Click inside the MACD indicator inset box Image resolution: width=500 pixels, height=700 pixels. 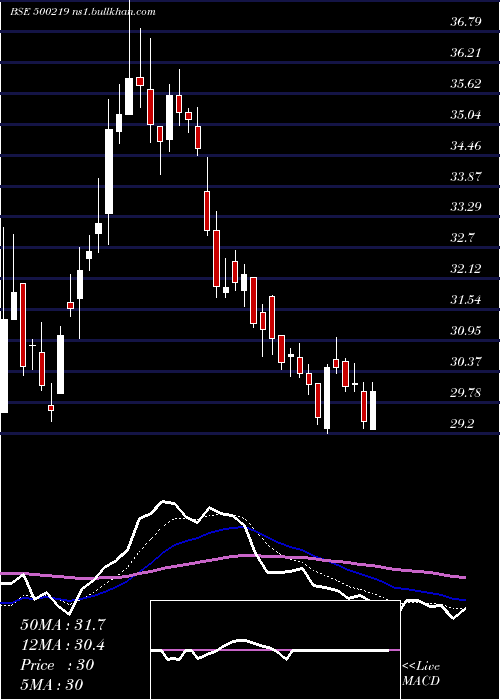tap(275, 650)
